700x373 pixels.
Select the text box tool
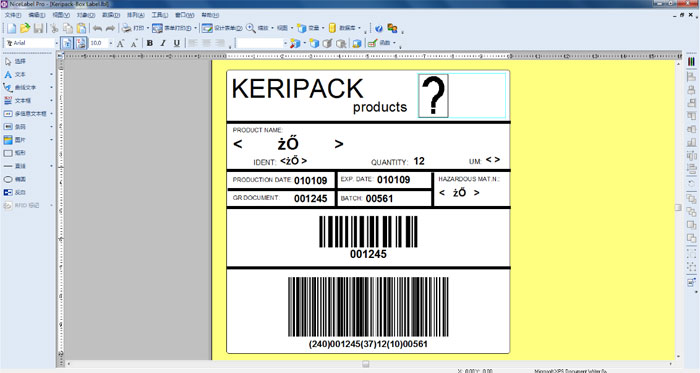pos(18,101)
